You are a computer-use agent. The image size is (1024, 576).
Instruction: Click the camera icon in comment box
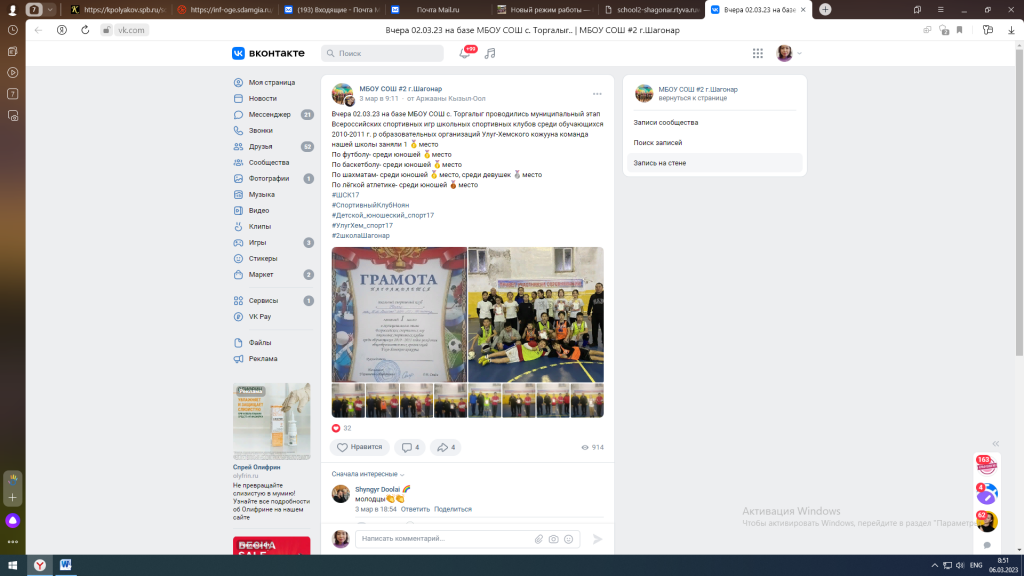[553, 539]
